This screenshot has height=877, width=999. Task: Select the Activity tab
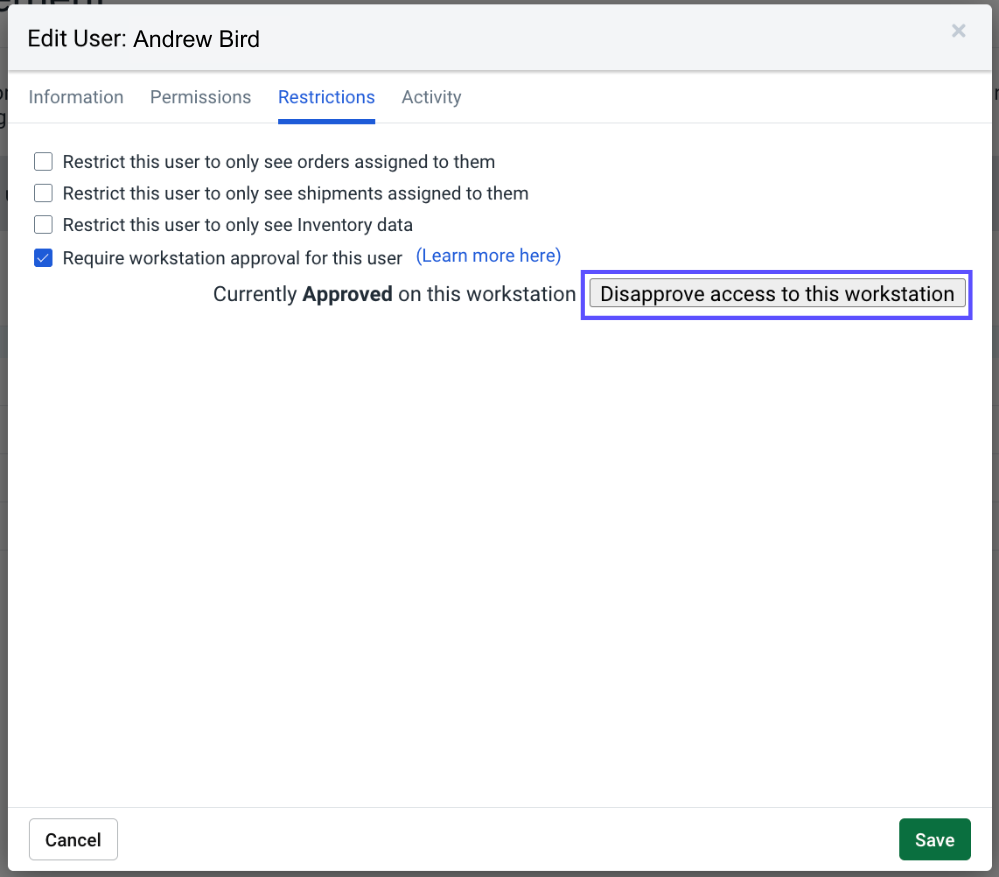tap(431, 97)
